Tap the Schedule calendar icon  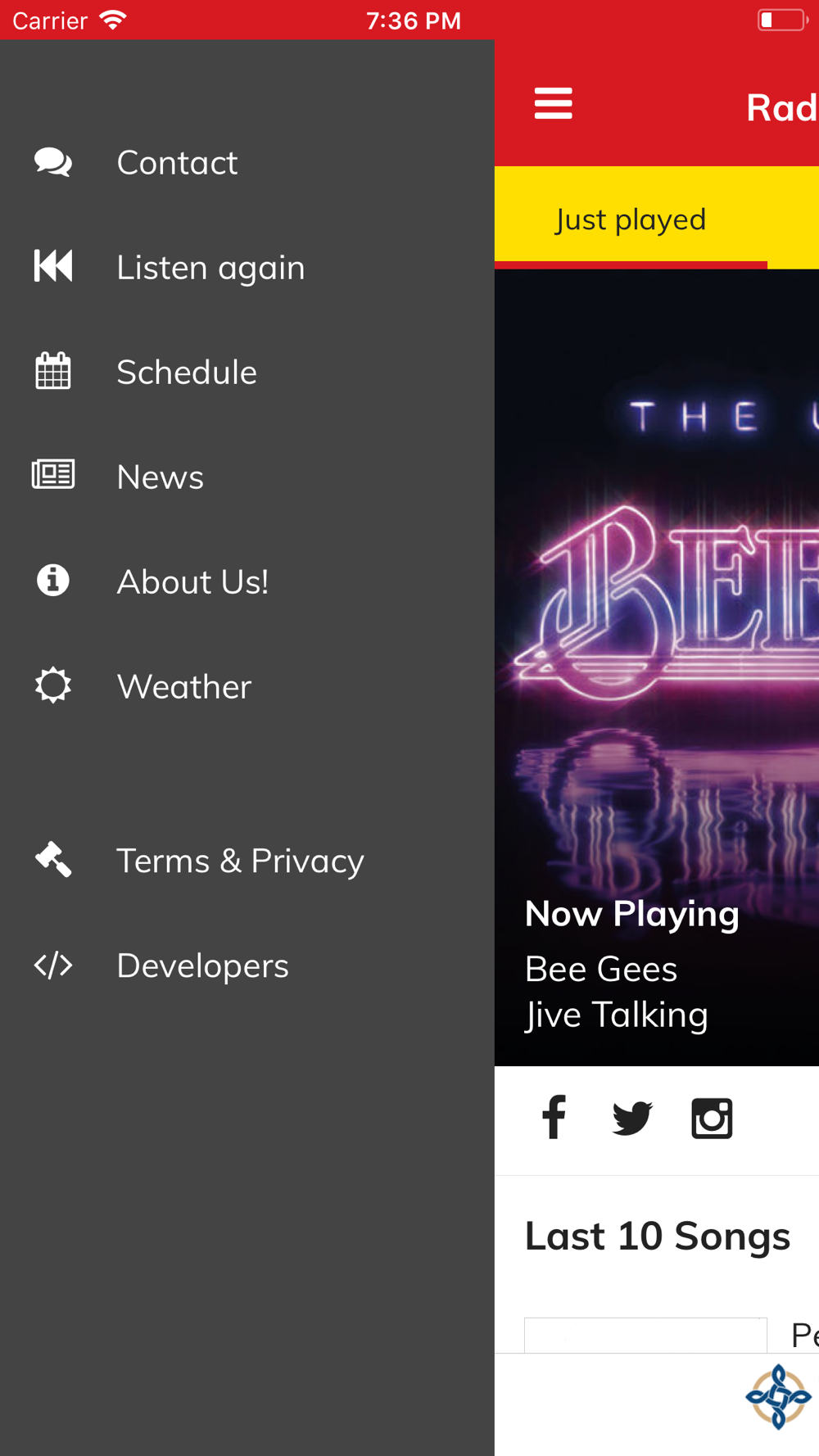click(x=53, y=371)
